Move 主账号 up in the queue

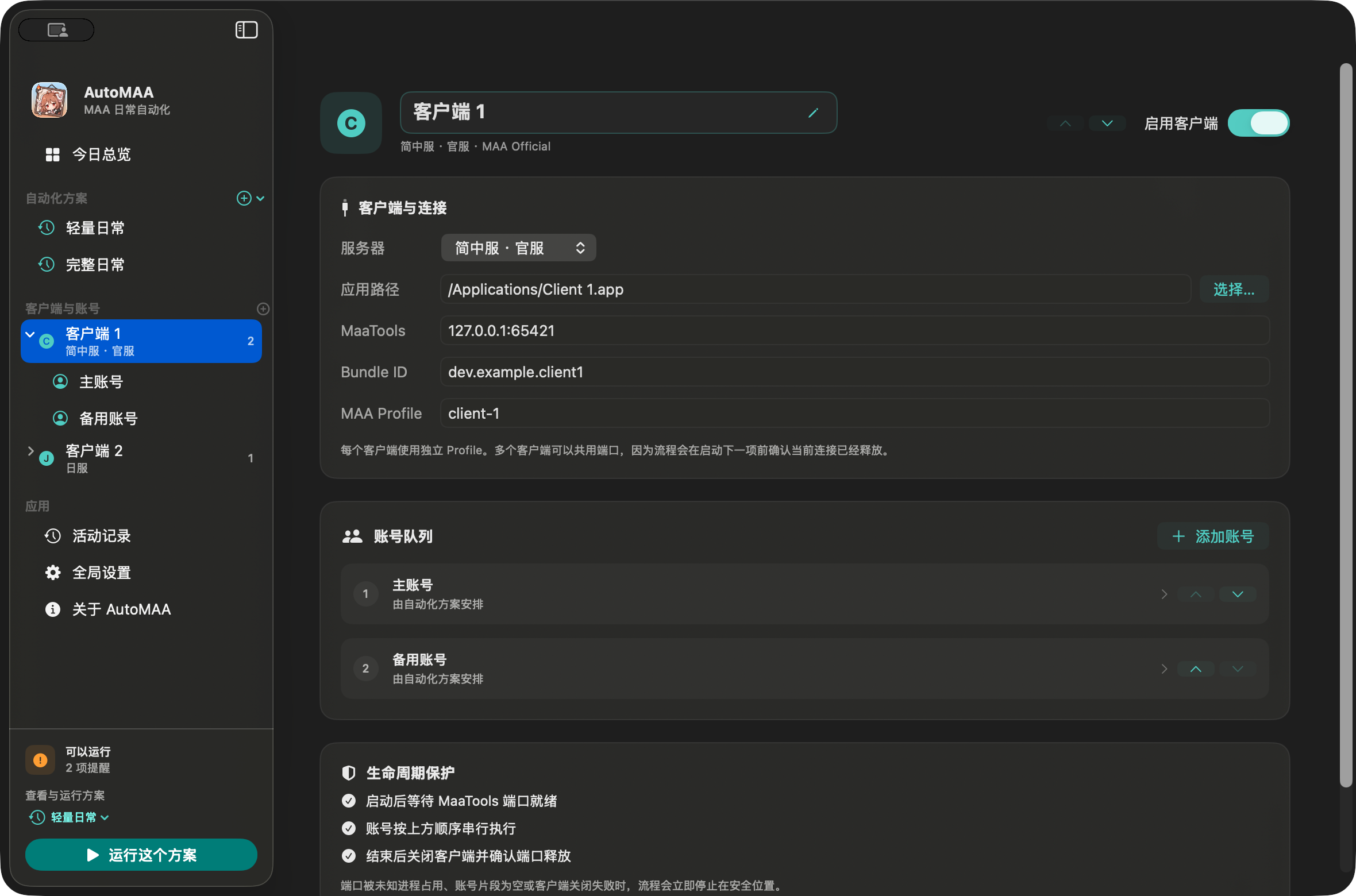point(1196,594)
